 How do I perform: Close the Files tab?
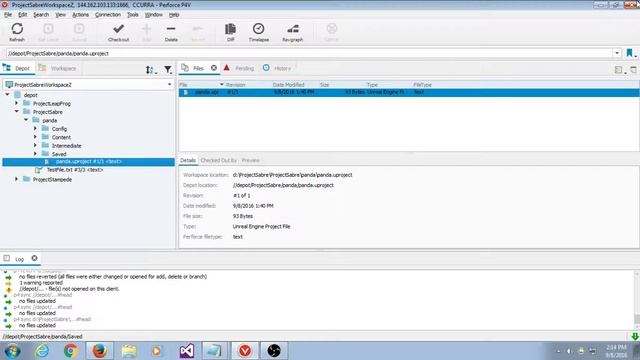pyautogui.click(x=214, y=68)
